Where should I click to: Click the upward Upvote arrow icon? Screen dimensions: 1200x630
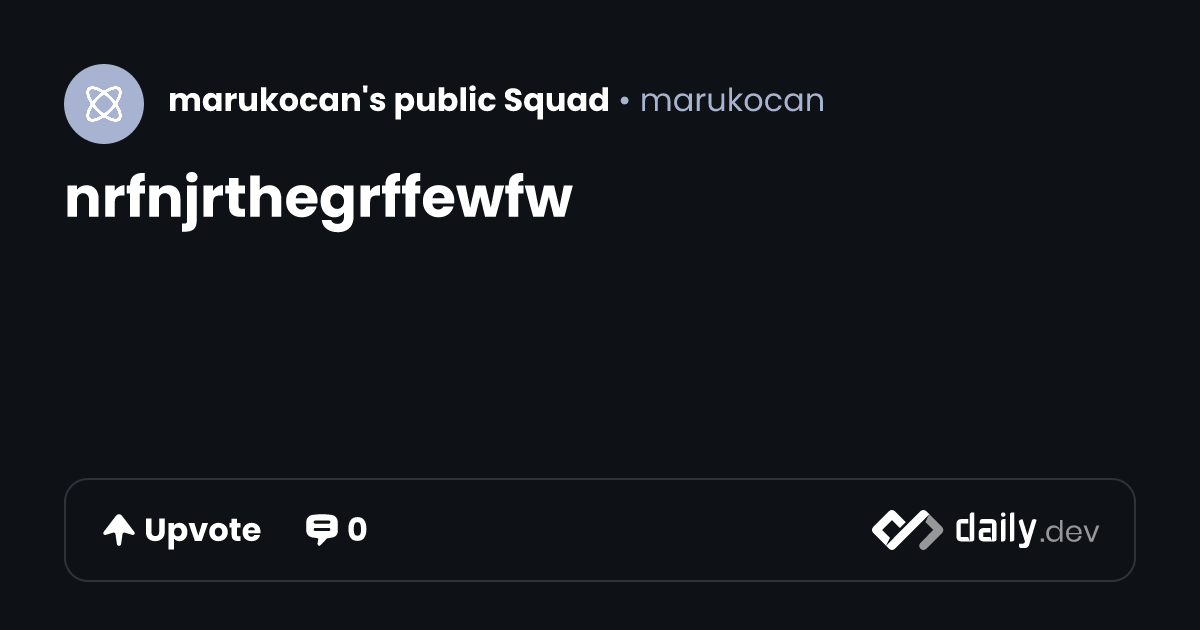[x=119, y=530]
